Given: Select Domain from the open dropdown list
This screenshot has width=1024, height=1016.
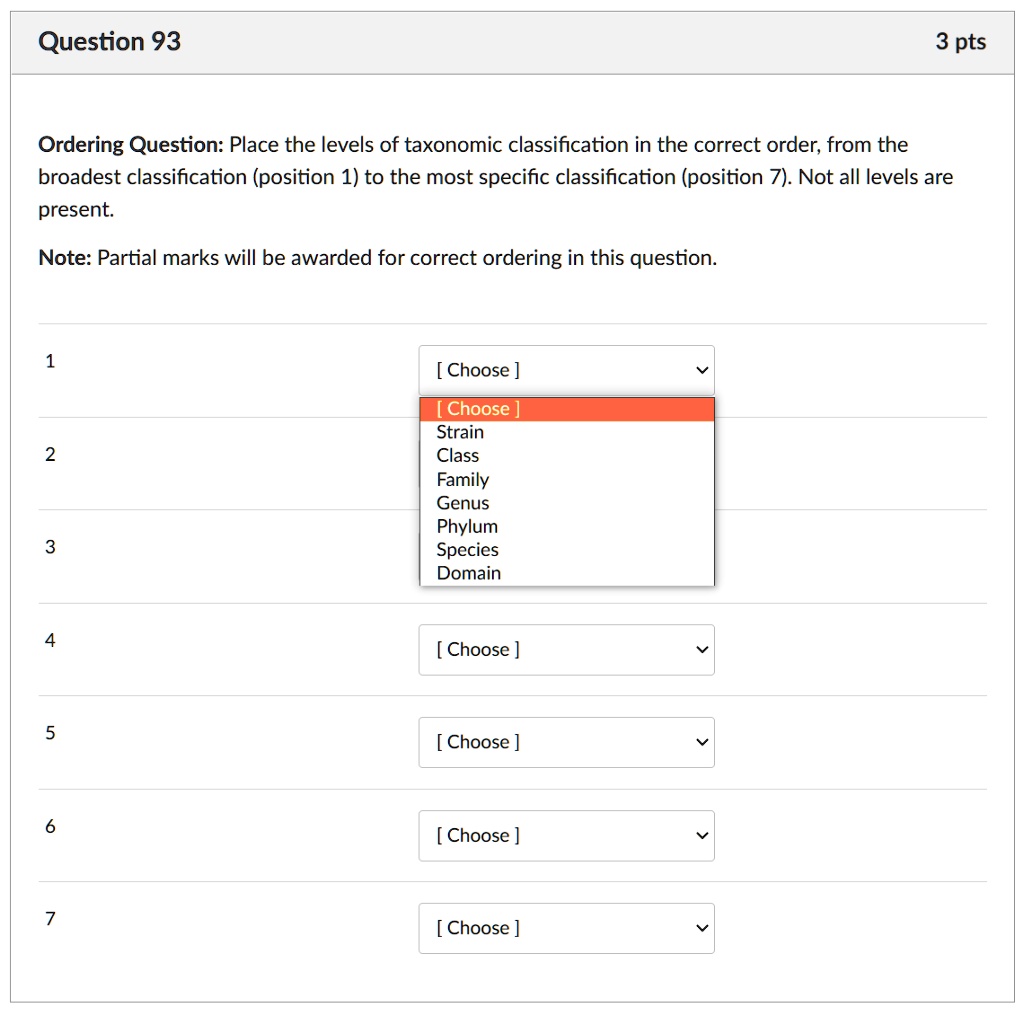Looking at the screenshot, I should pyautogui.click(x=467, y=572).
